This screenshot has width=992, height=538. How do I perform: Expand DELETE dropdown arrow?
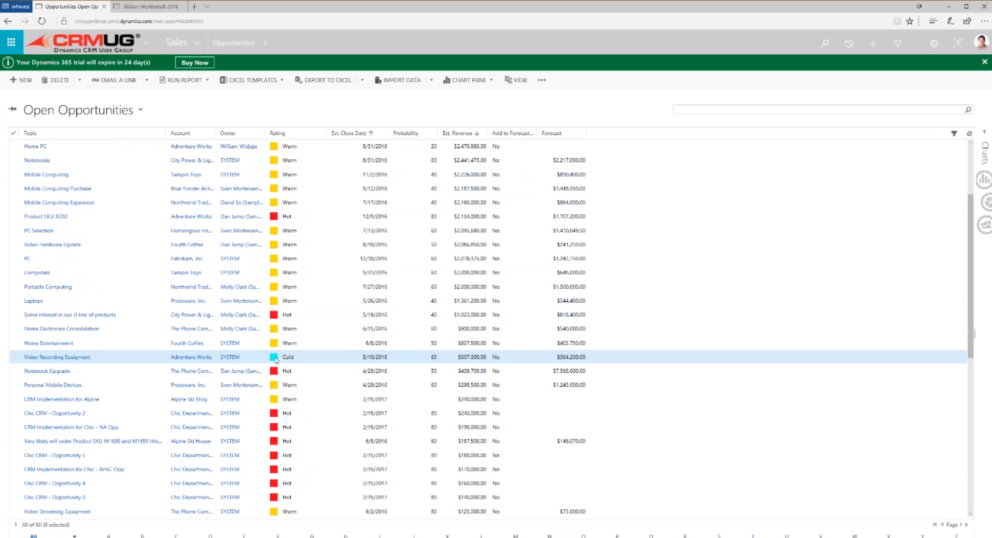click(x=80, y=80)
